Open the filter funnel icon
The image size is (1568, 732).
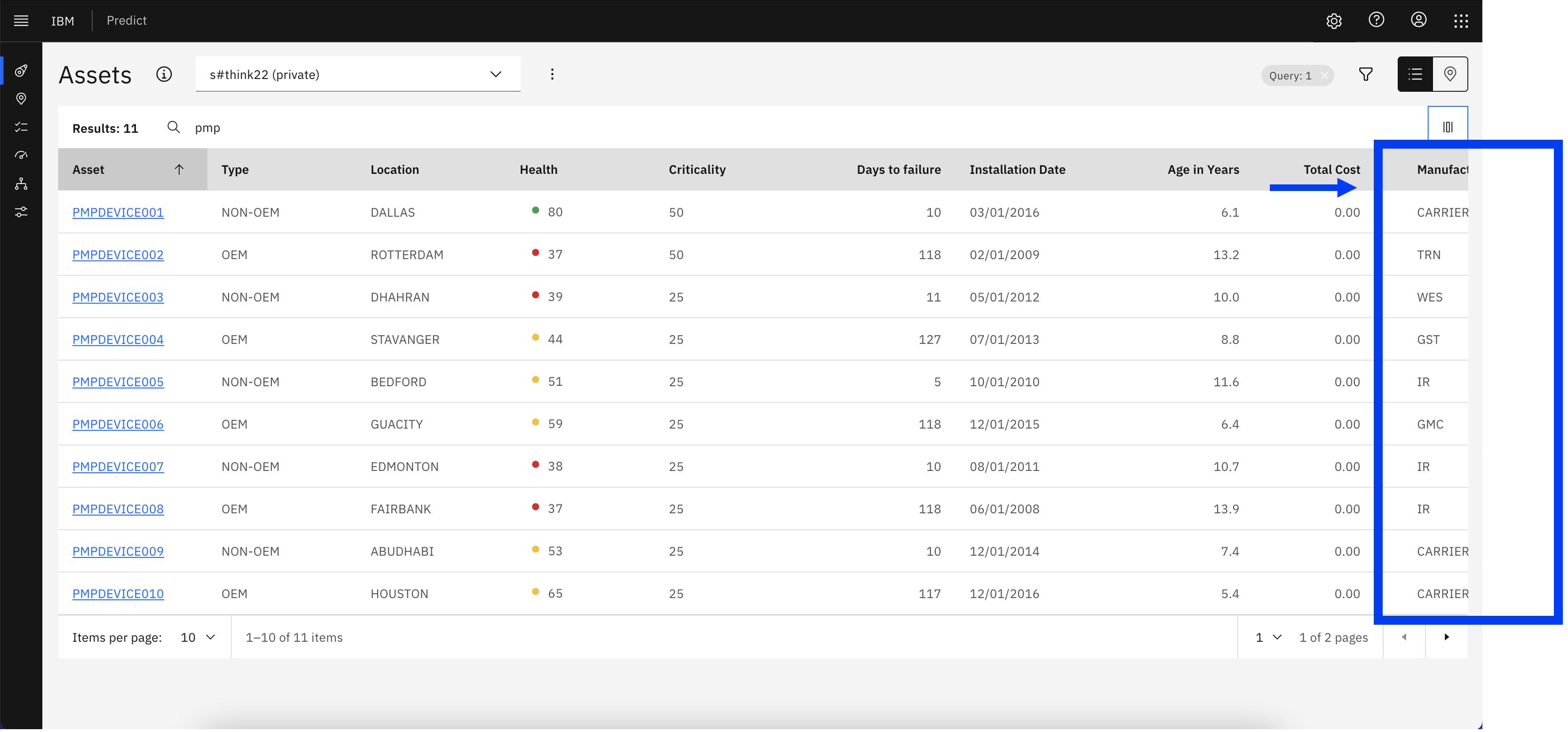(x=1366, y=74)
